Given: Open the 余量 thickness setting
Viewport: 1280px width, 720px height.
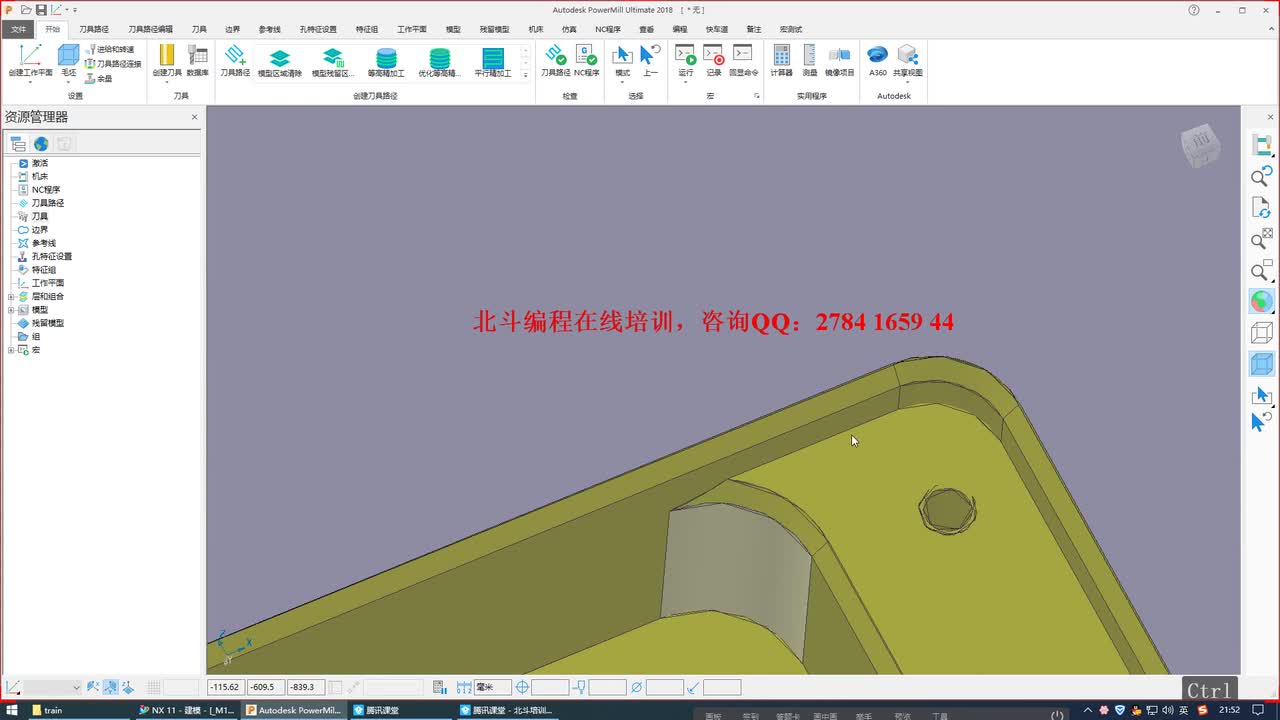Looking at the screenshot, I should [x=98, y=78].
